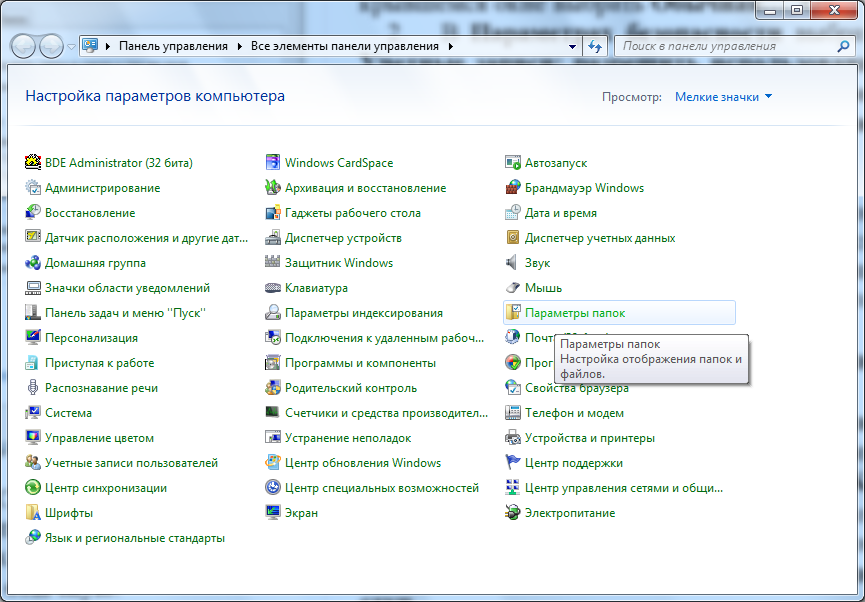The width and height of the screenshot is (865, 602).
Task: Open Учетные записи пользователей link
Action: pos(131,463)
